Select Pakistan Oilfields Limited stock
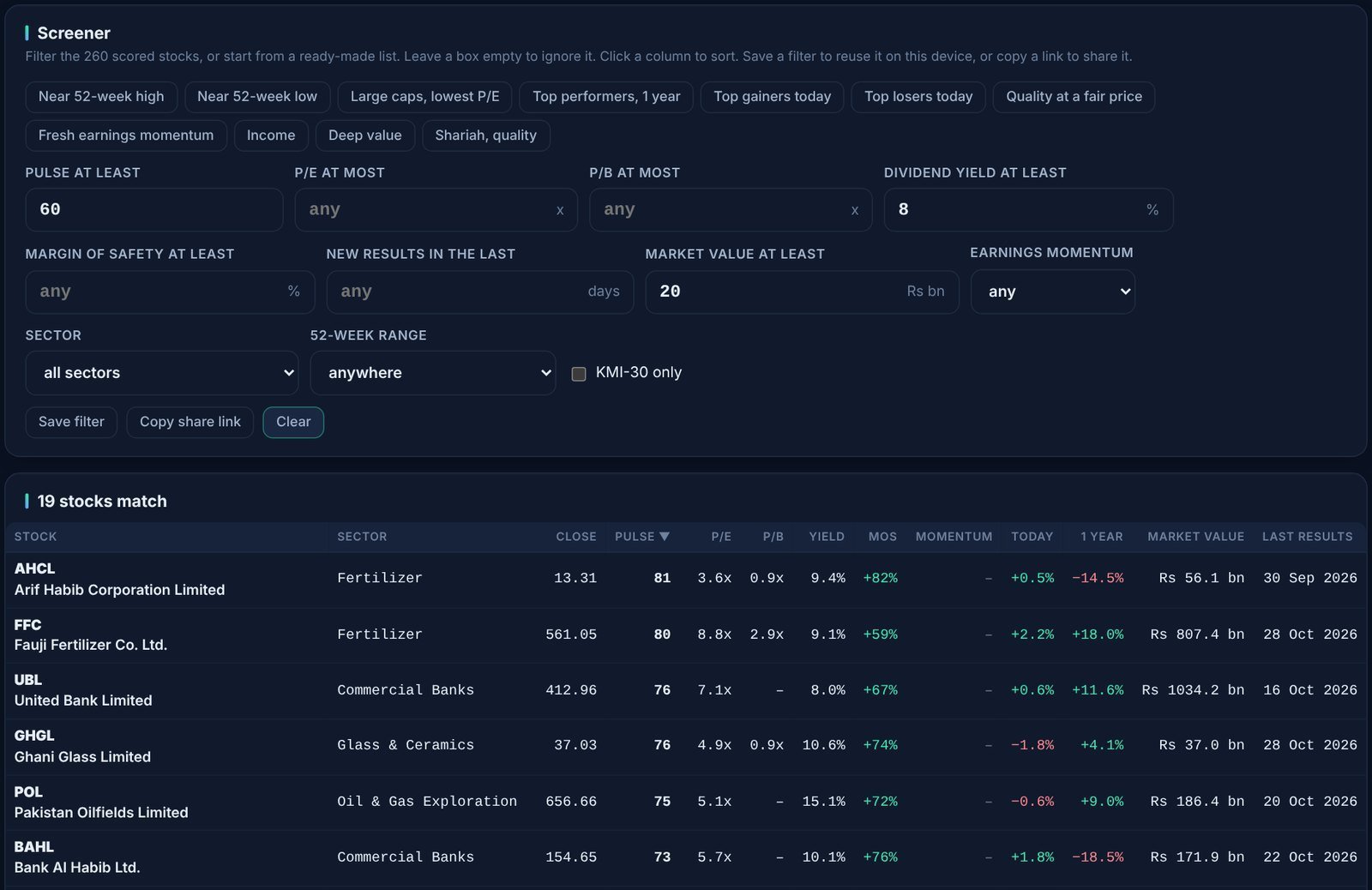 [x=686, y=803]
